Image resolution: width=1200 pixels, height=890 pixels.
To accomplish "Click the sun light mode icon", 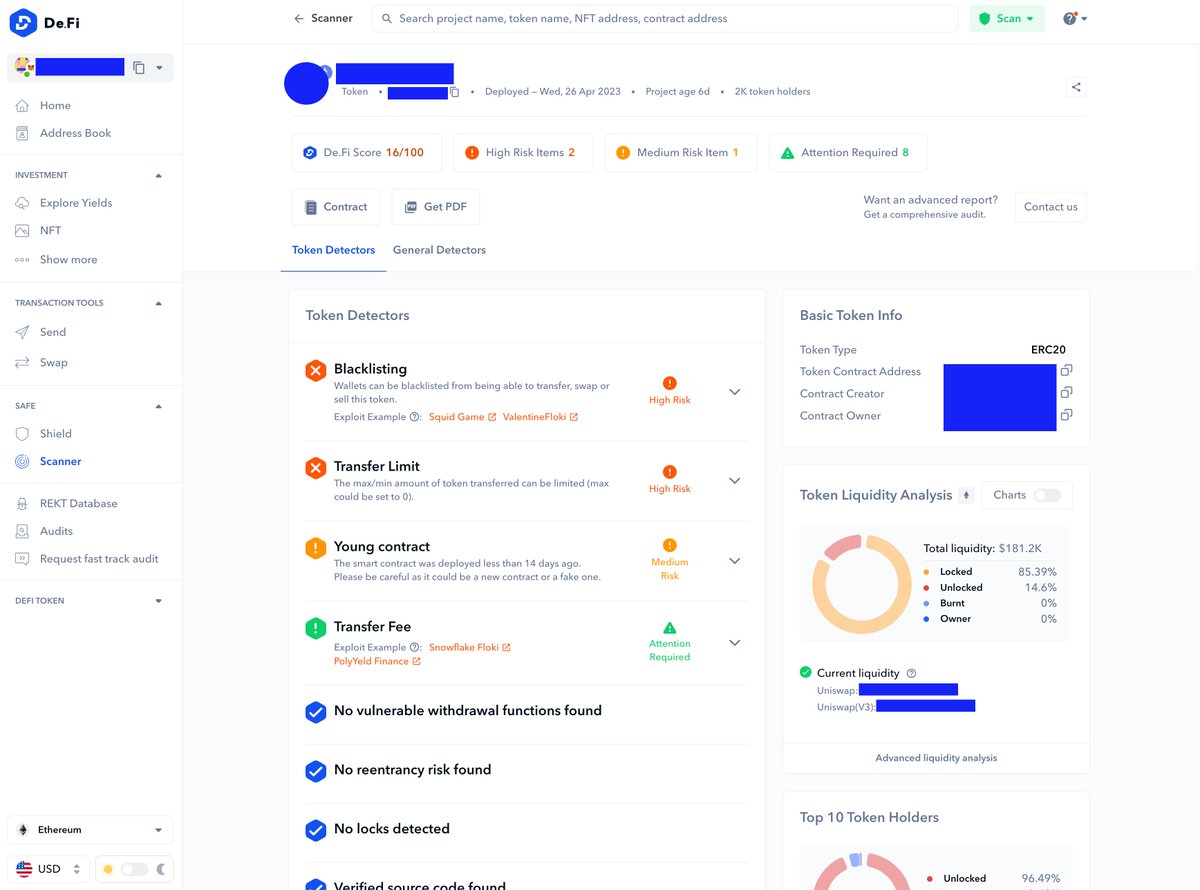I will coord(108,869).
